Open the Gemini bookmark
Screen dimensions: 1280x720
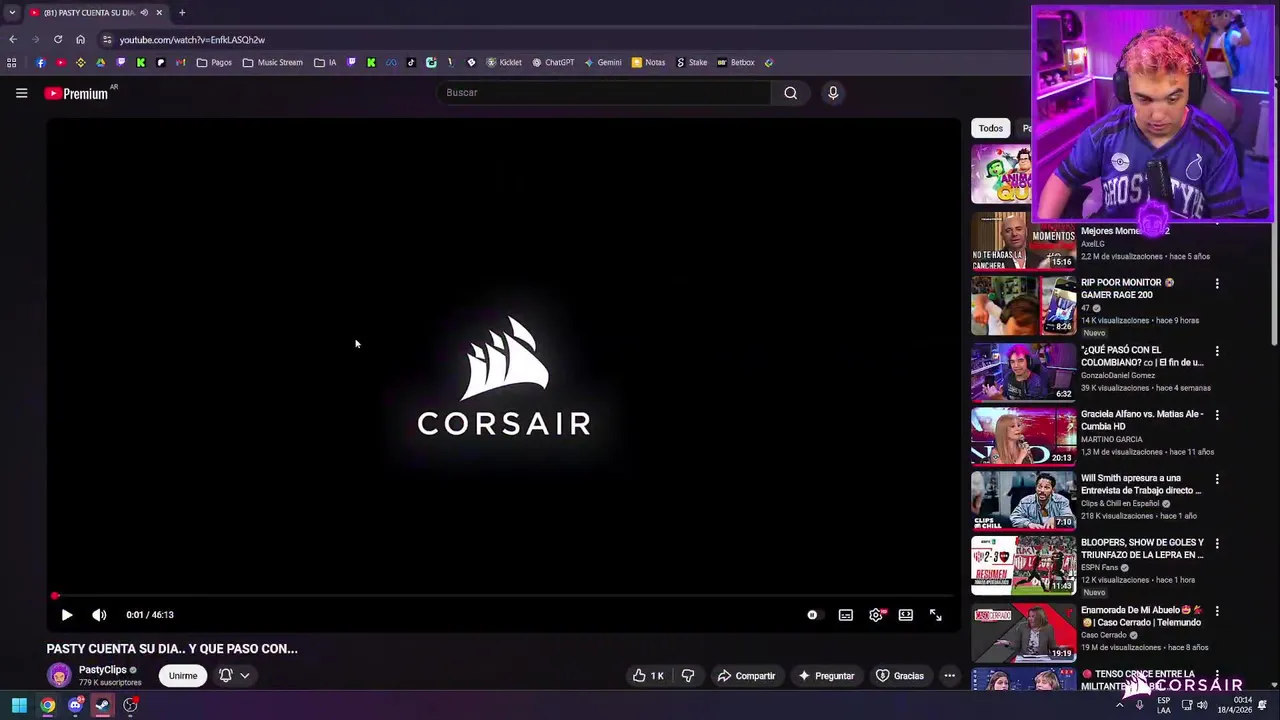603,62
